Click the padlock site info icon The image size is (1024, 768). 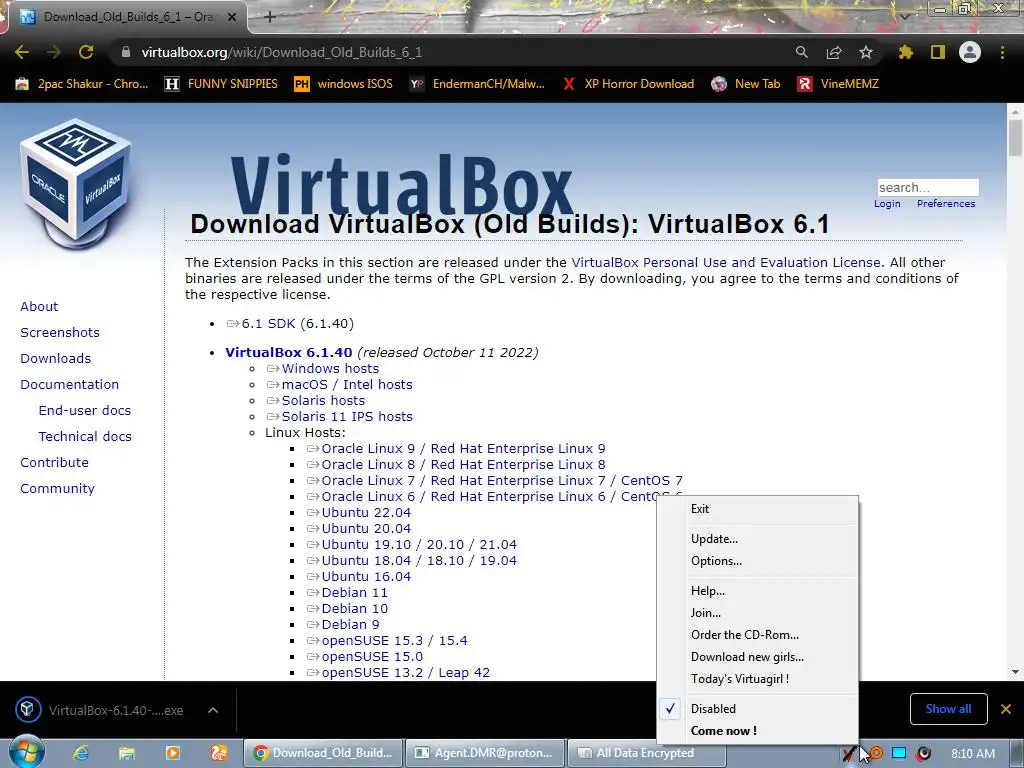click(126, 52)
